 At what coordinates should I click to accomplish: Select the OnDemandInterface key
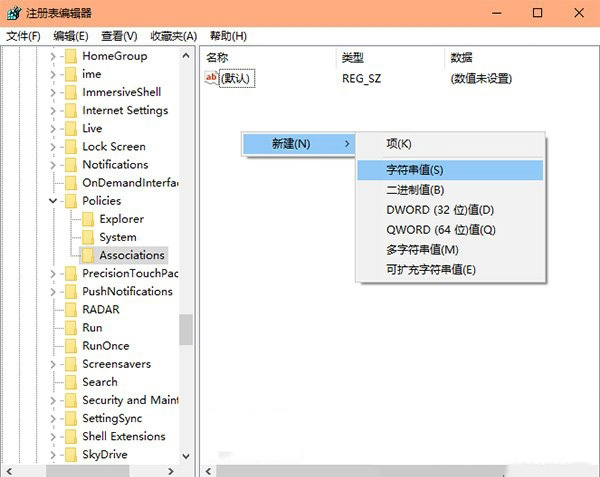(130, 183)
